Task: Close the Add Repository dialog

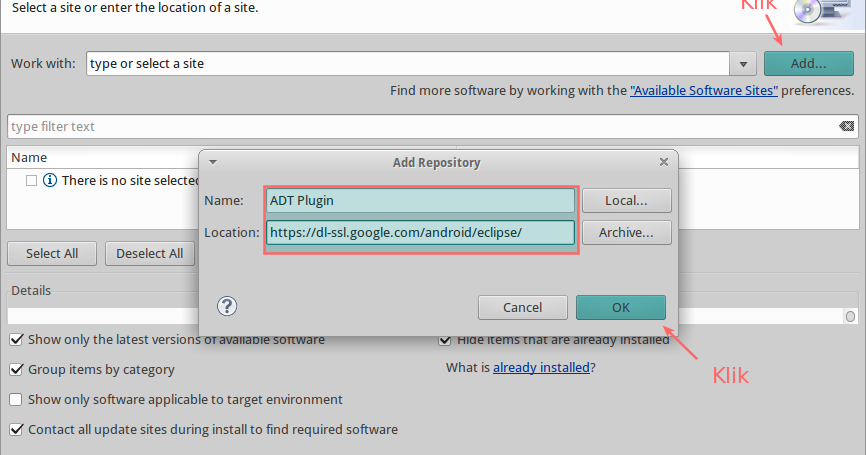Action: 664,162
